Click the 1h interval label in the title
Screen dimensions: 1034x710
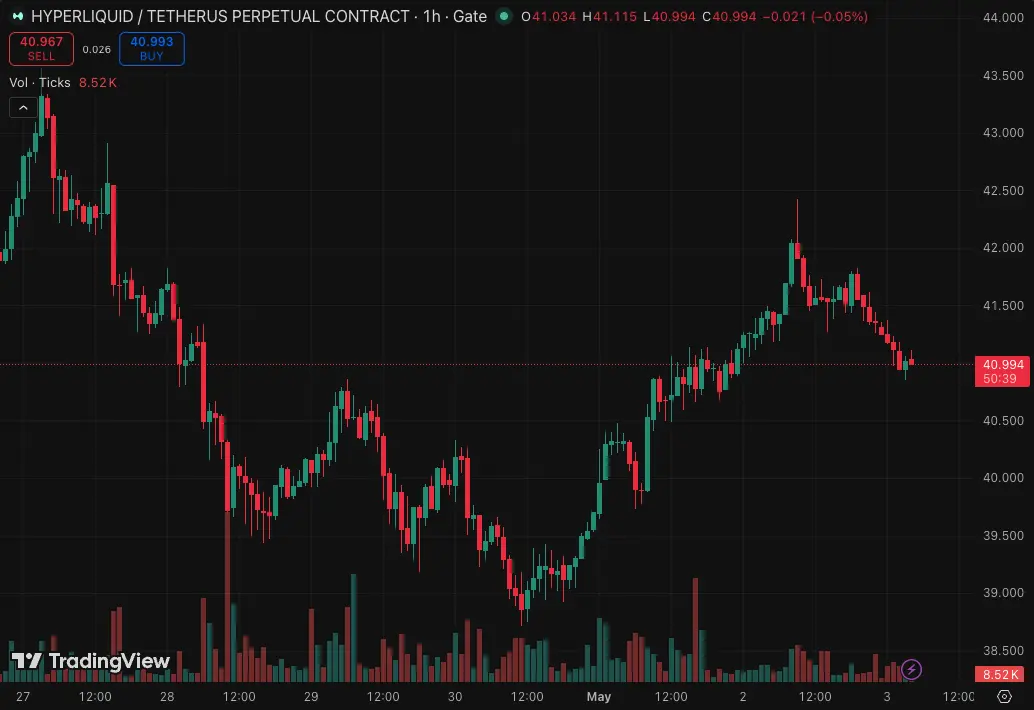[x=432, y=16]
